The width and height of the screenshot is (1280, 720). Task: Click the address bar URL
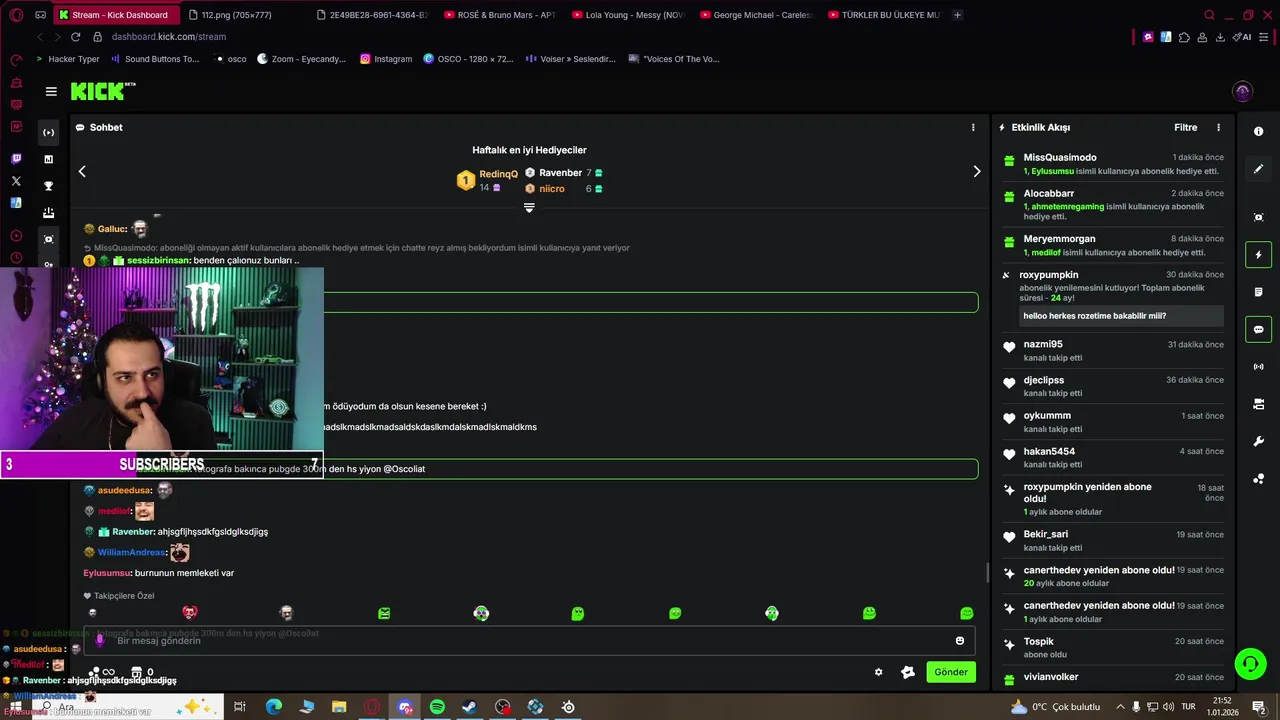[x=169, y=37]
